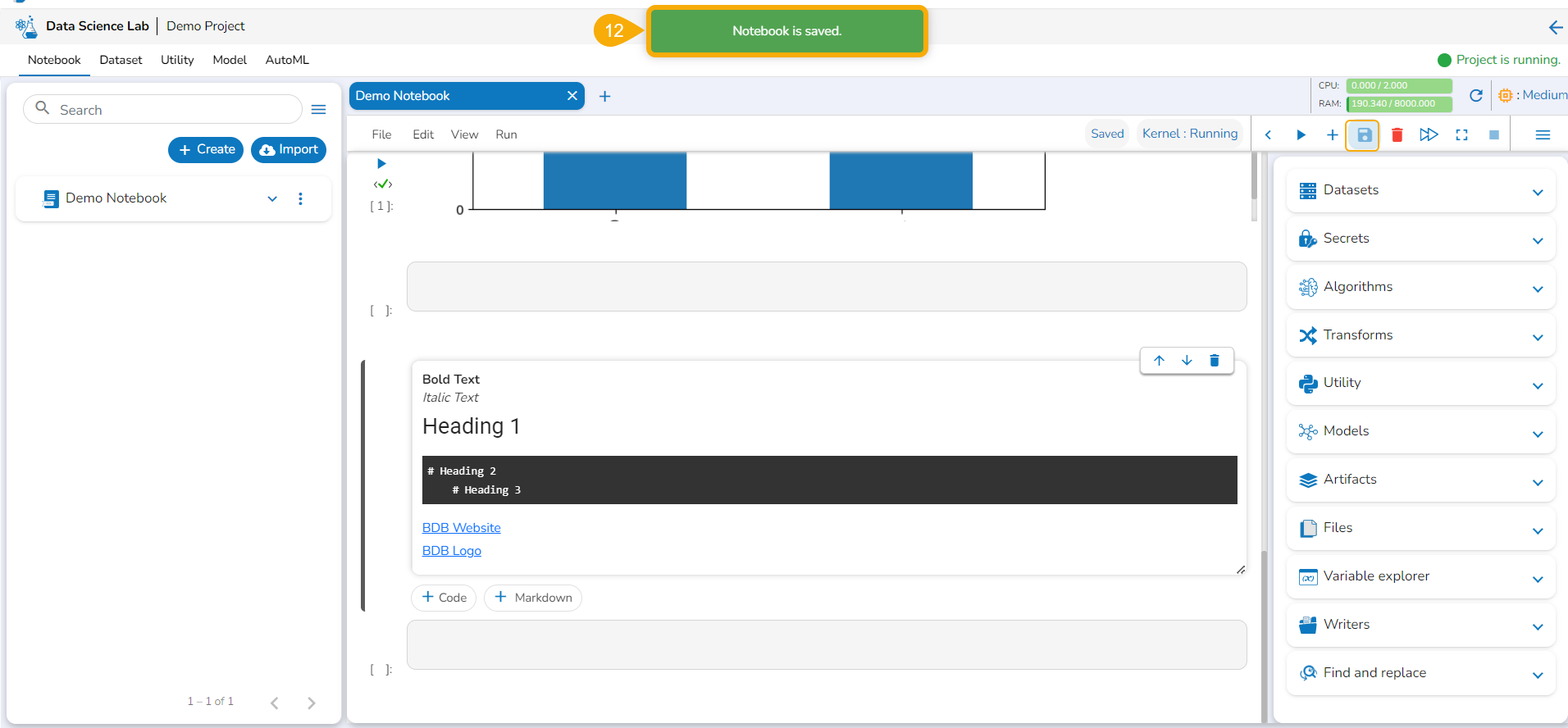Open the Edit menu

point(423,134)
